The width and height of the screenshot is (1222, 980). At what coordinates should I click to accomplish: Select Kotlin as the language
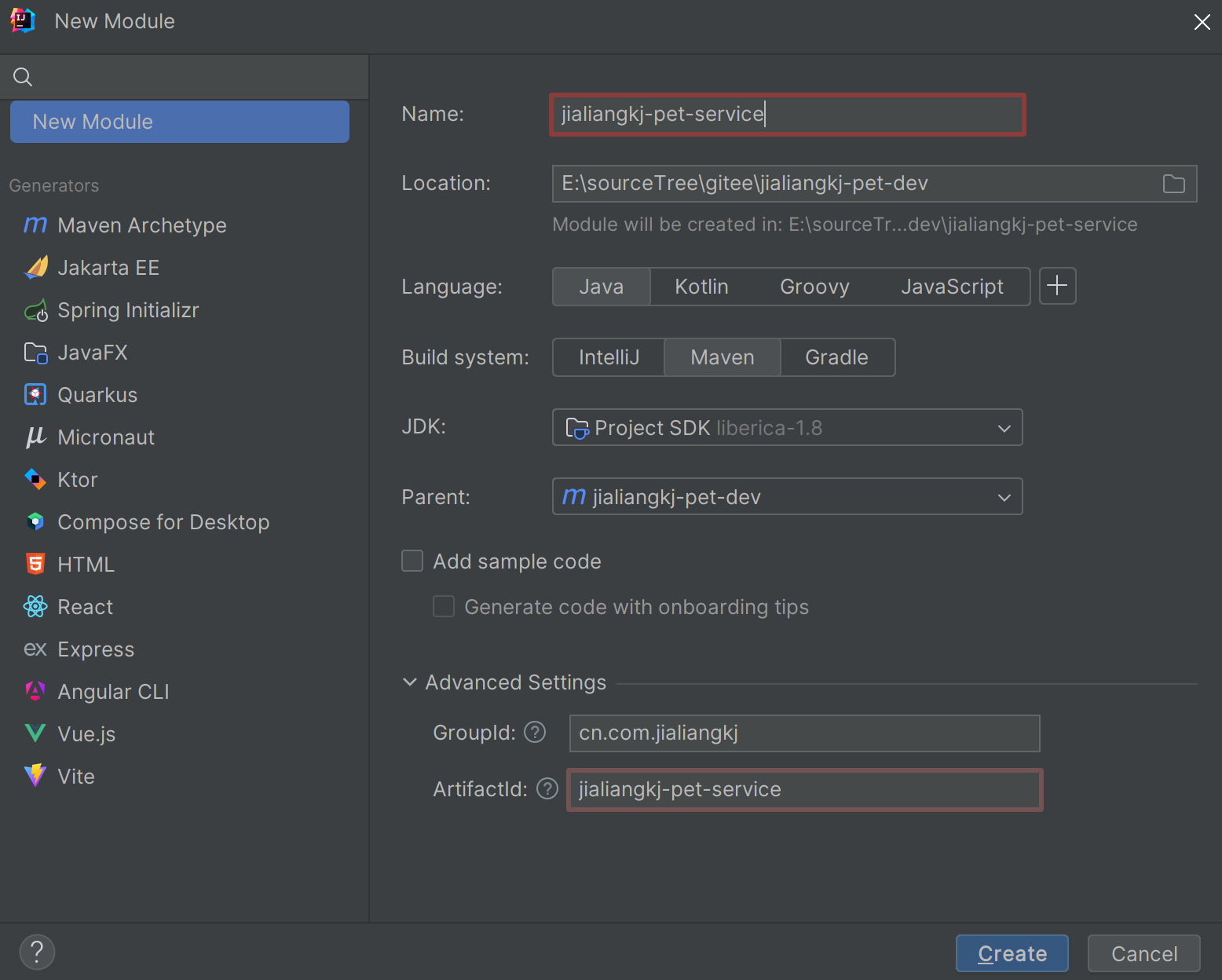(702, 287)
